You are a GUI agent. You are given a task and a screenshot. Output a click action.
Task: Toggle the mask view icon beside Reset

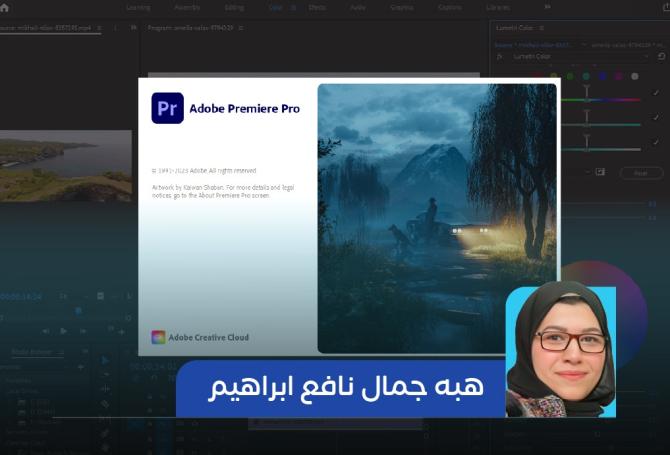click(x=600, y=172)
